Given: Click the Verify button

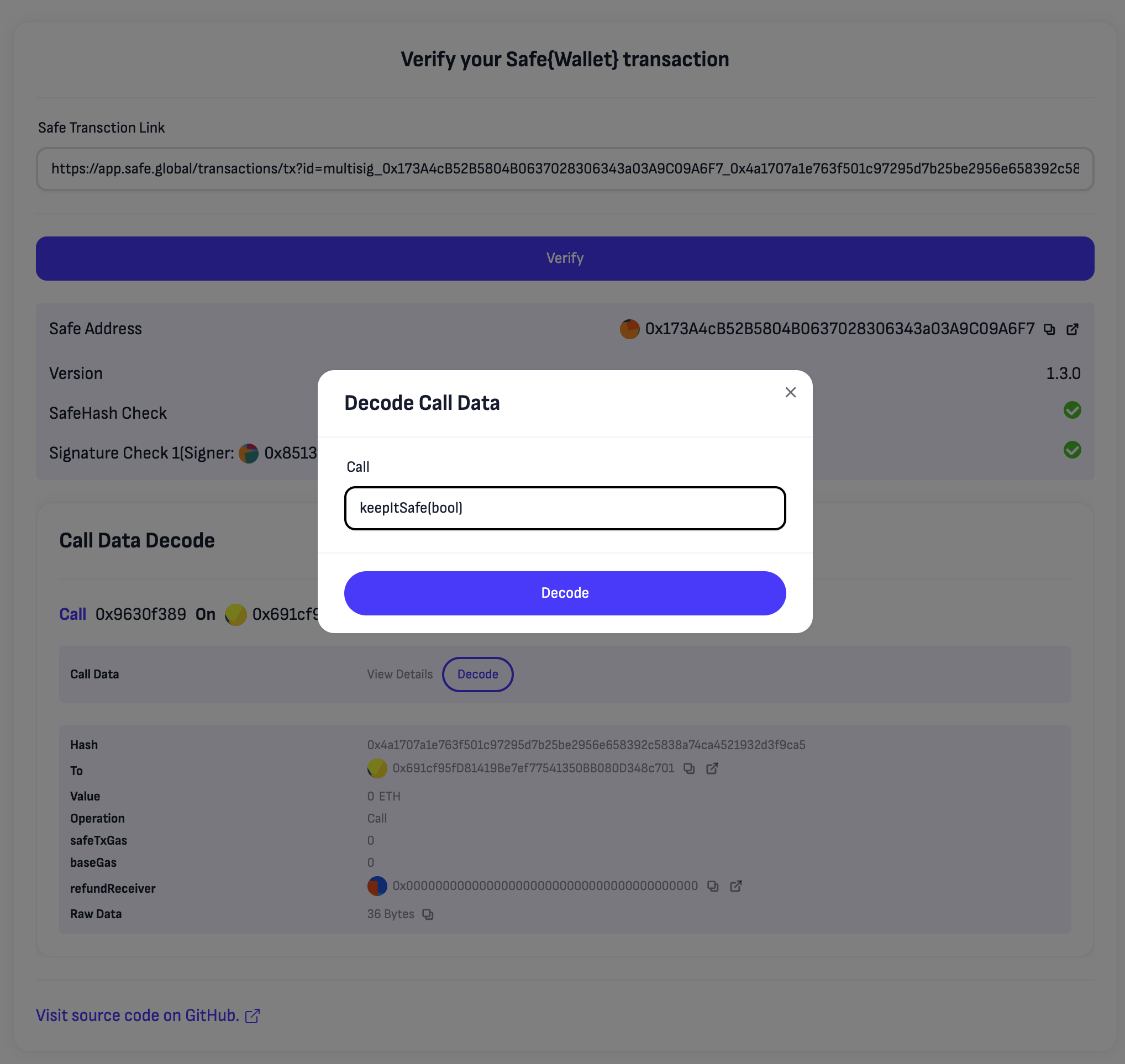Looking at the screenshot, I should (565, 258).
